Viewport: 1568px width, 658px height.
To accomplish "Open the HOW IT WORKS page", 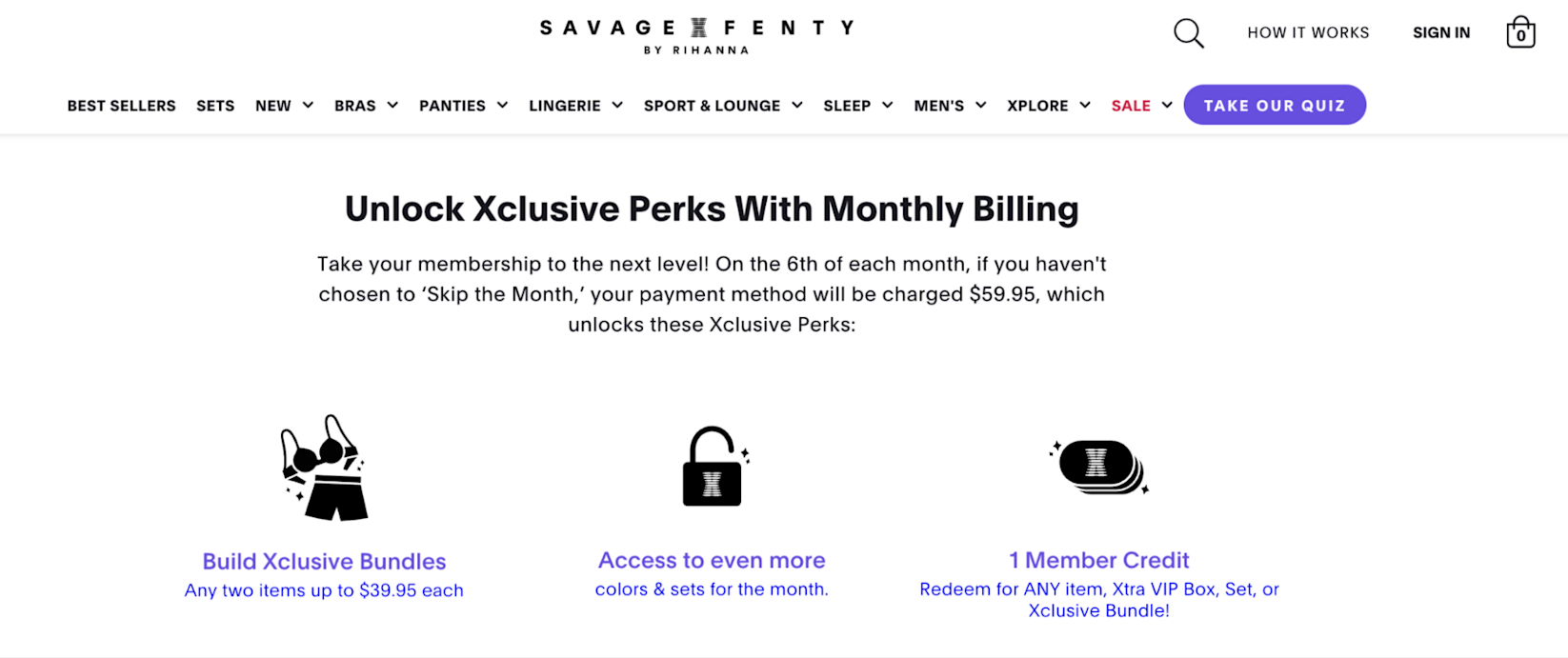I will pyautogui.click(x=1308, y=31).
